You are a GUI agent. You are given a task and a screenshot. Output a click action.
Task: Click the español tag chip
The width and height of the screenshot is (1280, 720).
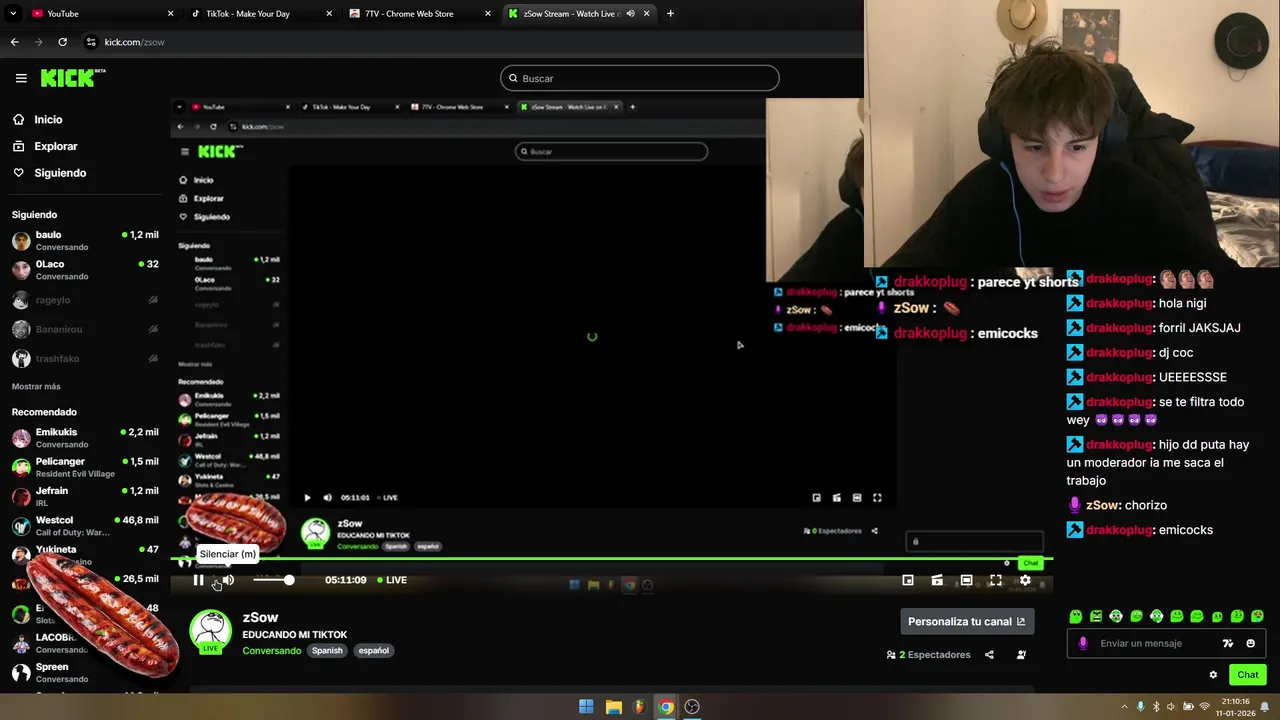(374, 650)
